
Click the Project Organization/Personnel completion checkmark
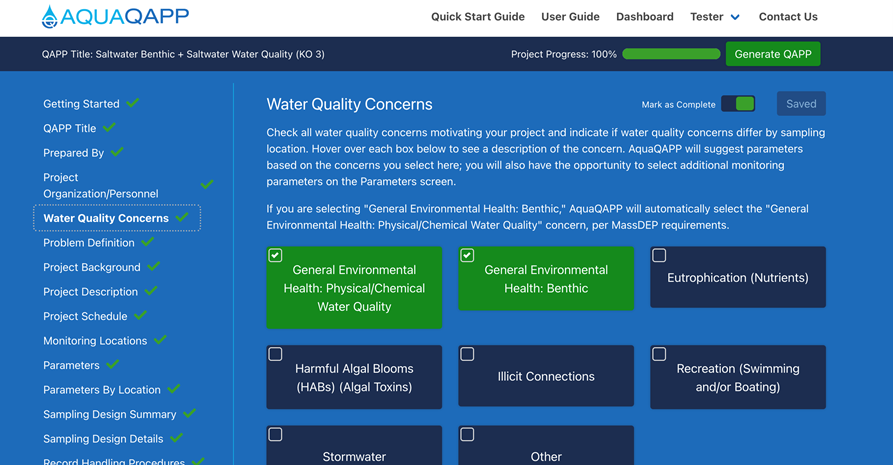coord(207,184)
